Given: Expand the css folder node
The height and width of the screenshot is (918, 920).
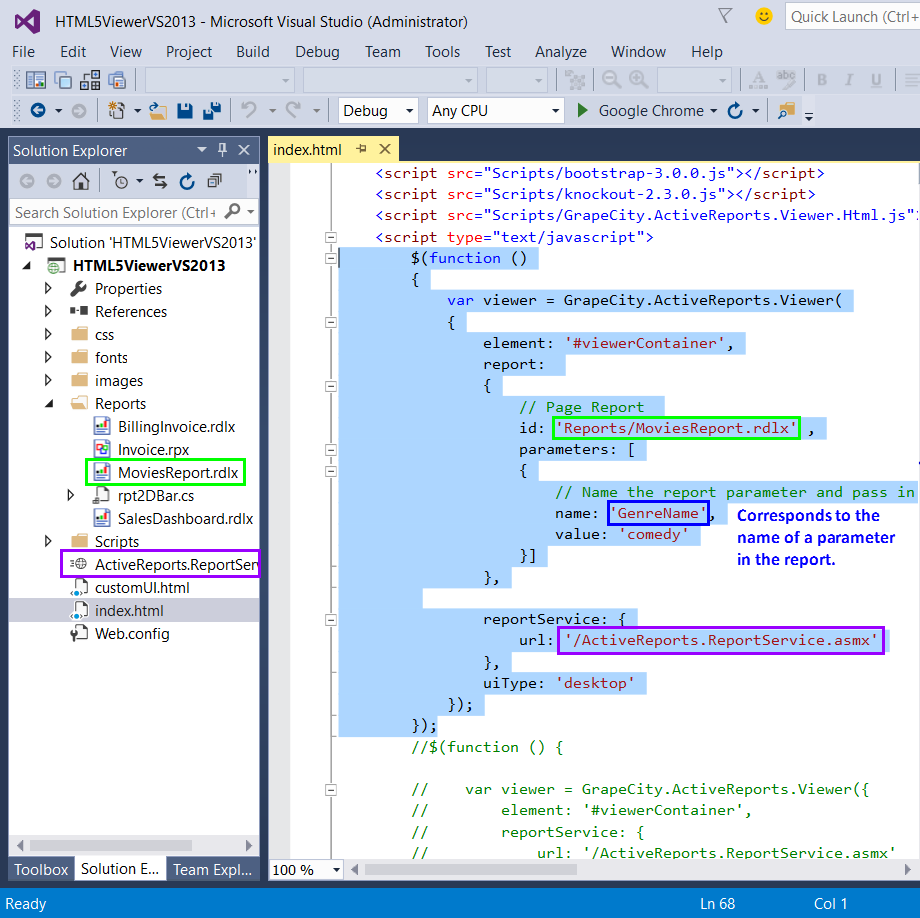Looking at the screenshot, I should click(48, 334).
